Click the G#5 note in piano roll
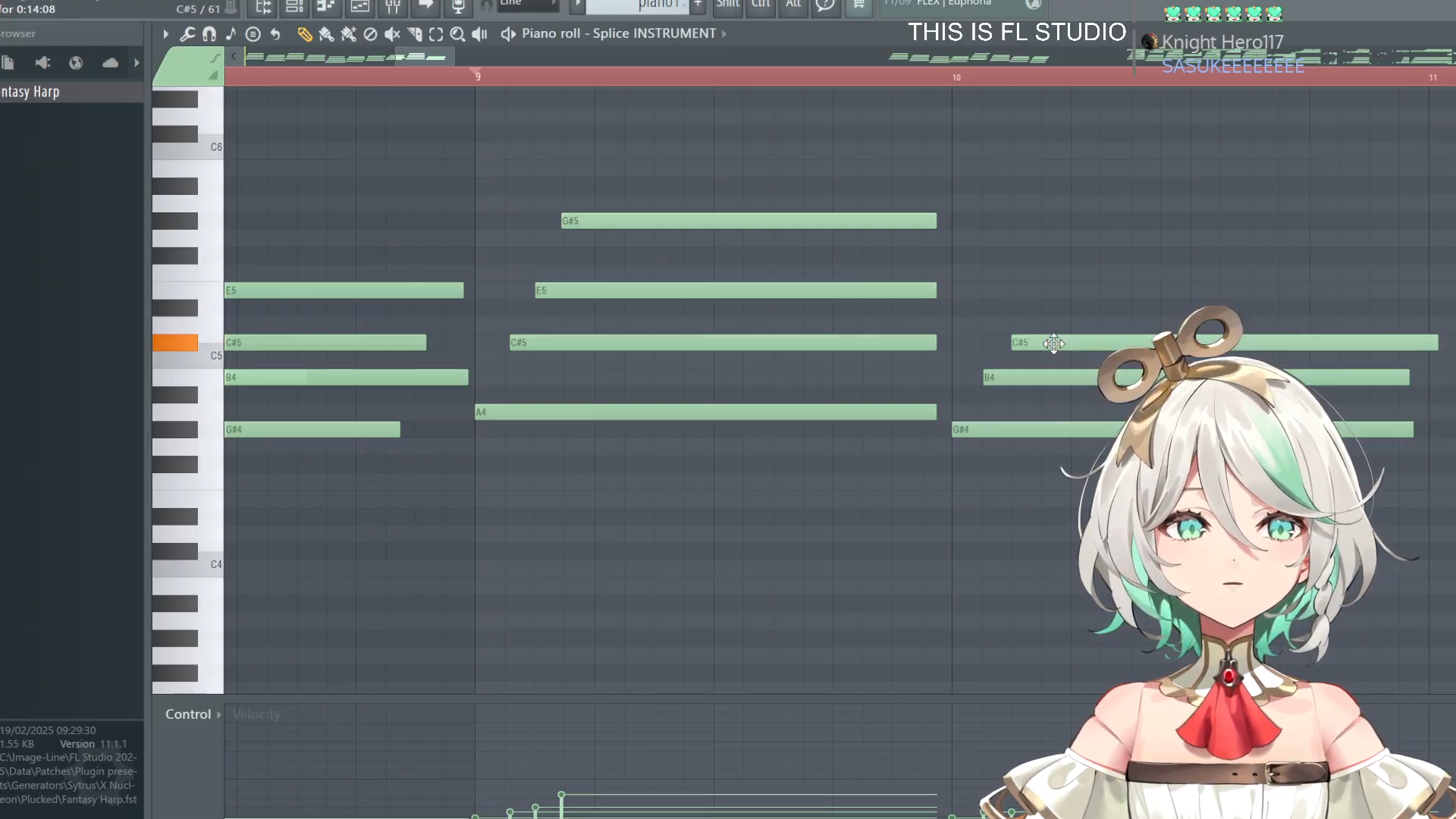Image resolution: width=1456 pixels, height=819 pixels. point(748,221)
